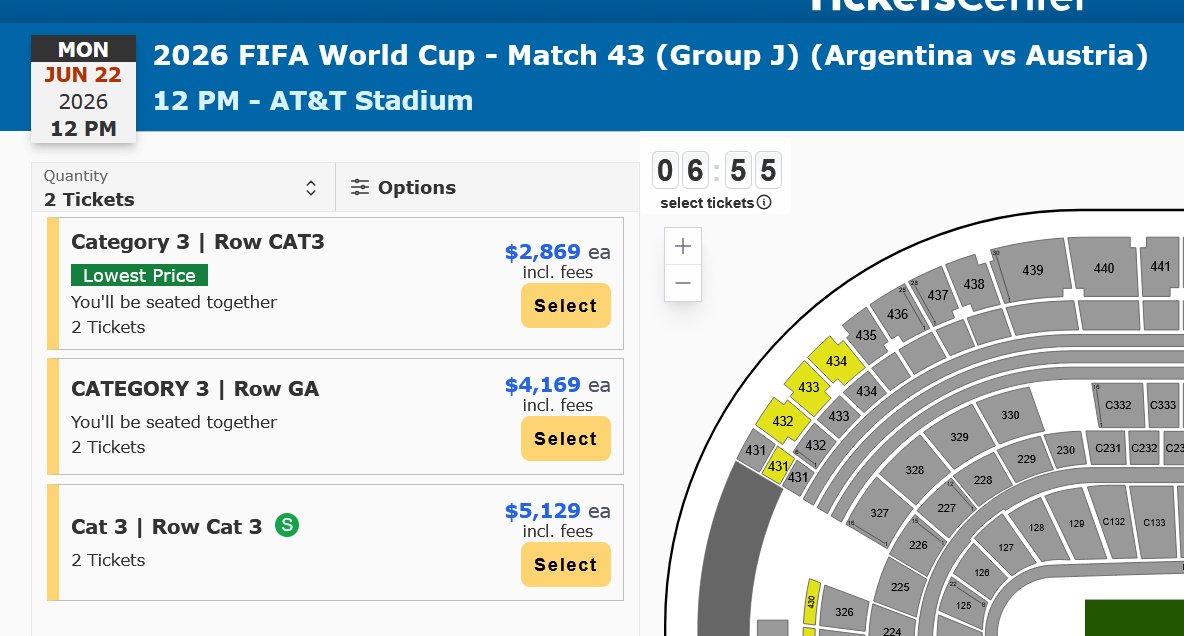The height and width of the screenshot is (636, 1184).
Task: Click the zoom out minus button
Action: tap(683, 283)
